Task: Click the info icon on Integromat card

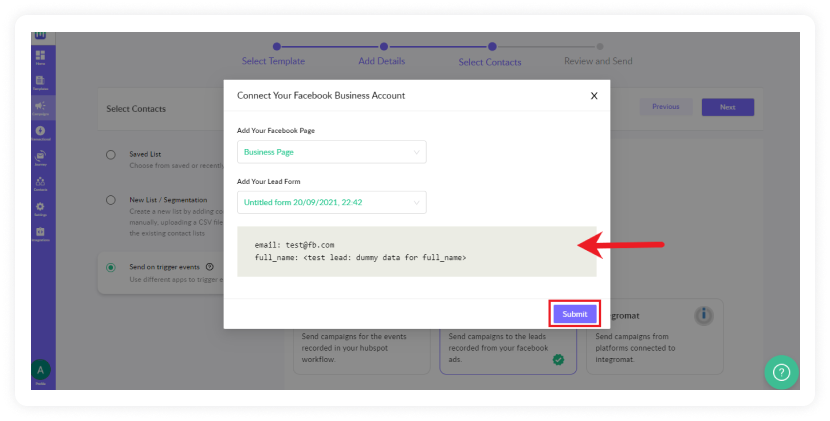Action: tap(703, 315)
